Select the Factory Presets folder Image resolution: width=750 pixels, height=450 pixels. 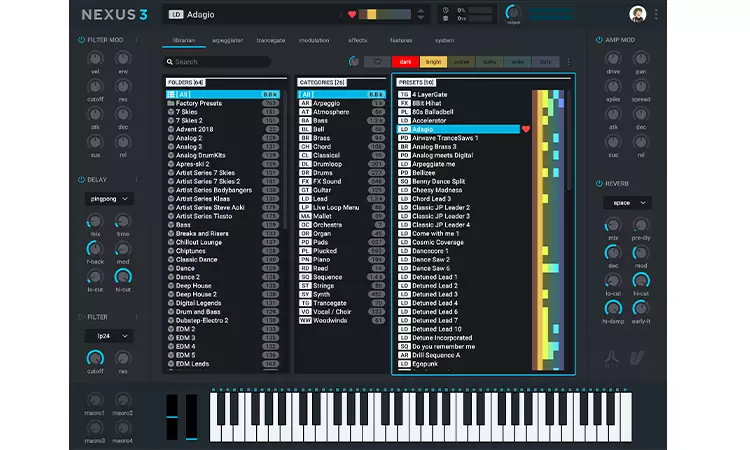pyautogui.click(x=223, y=103)
